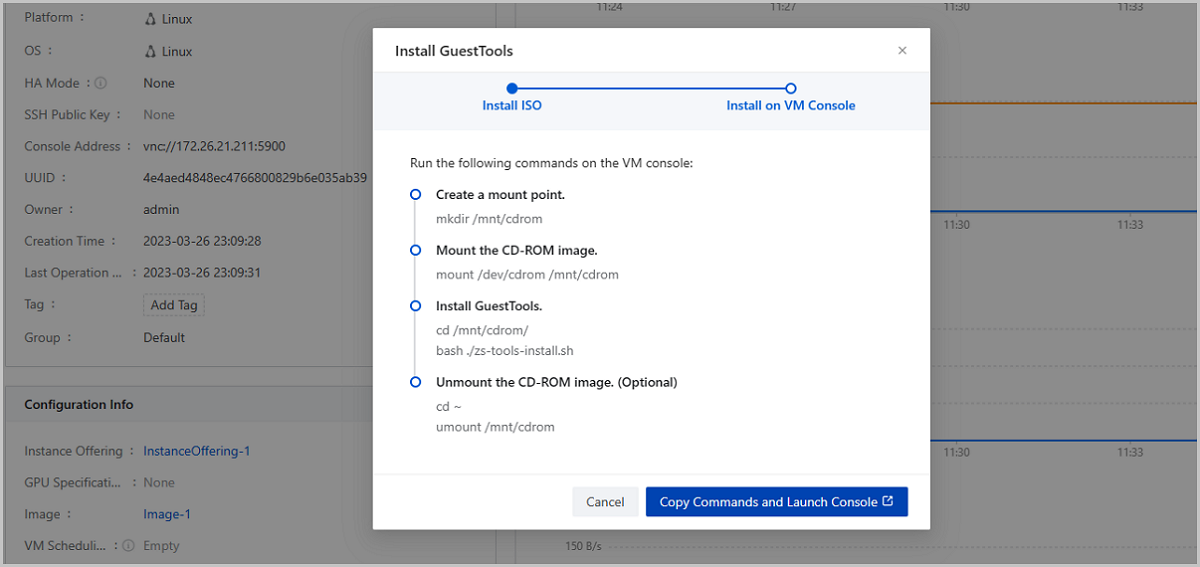Open the Image-1 link

[166, 514]
